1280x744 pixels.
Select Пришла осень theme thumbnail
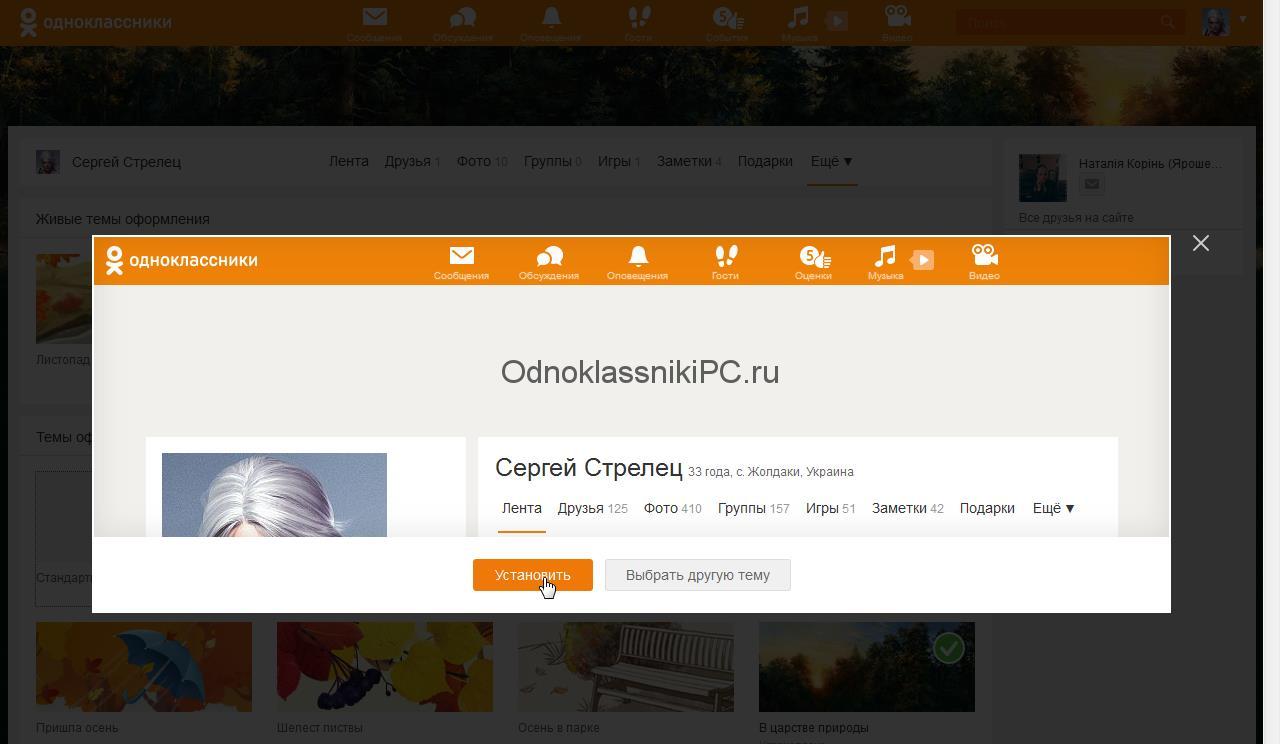point(144,667)
